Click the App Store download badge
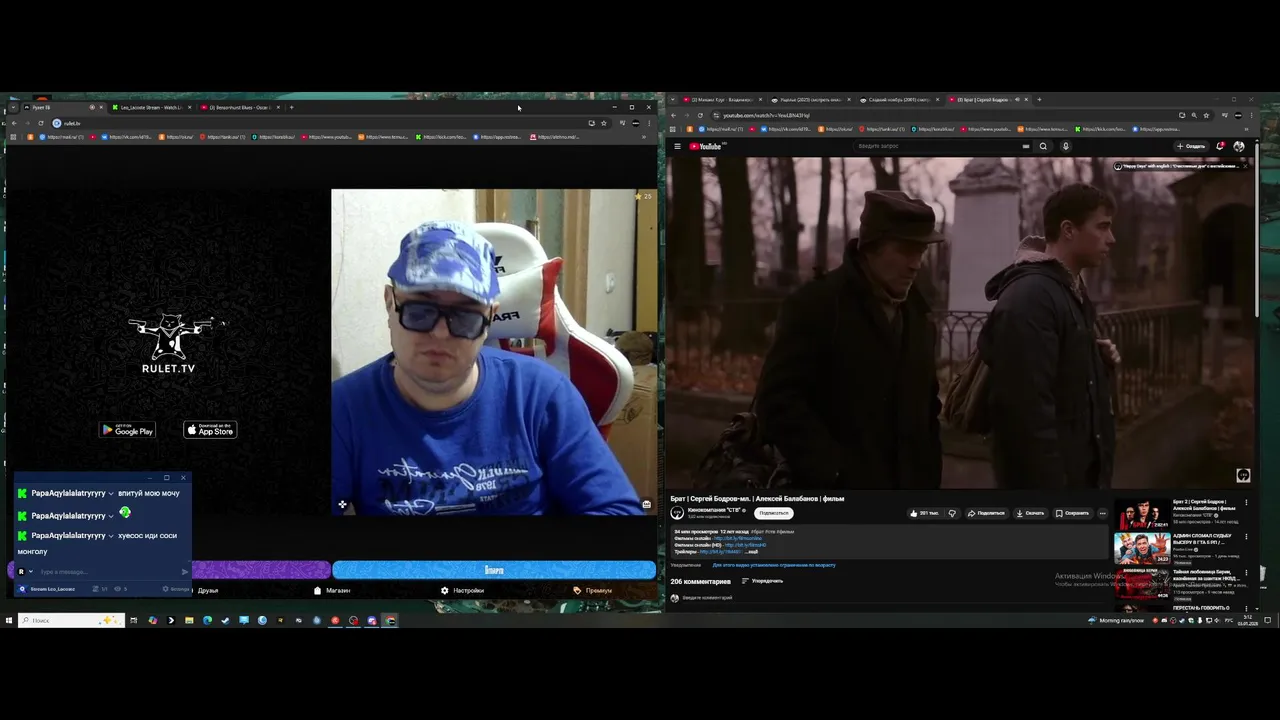Image resolution: width=1280 pixels, height=720 pixels. [x=210, y=430]
